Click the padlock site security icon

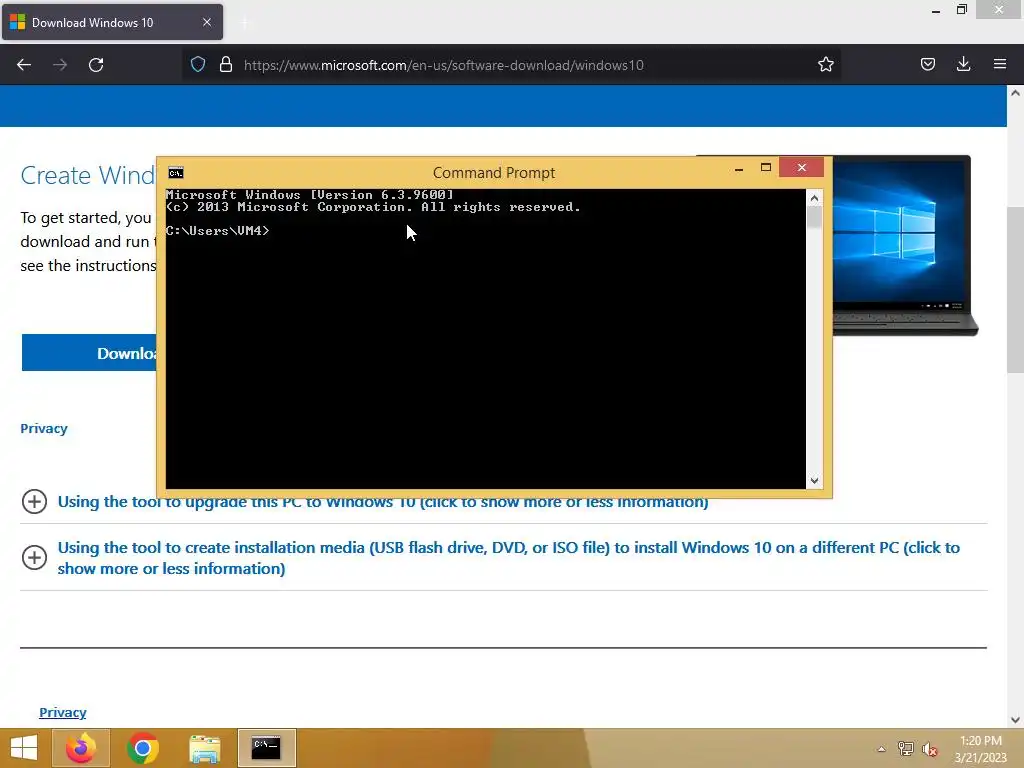(x=226, y=64)
